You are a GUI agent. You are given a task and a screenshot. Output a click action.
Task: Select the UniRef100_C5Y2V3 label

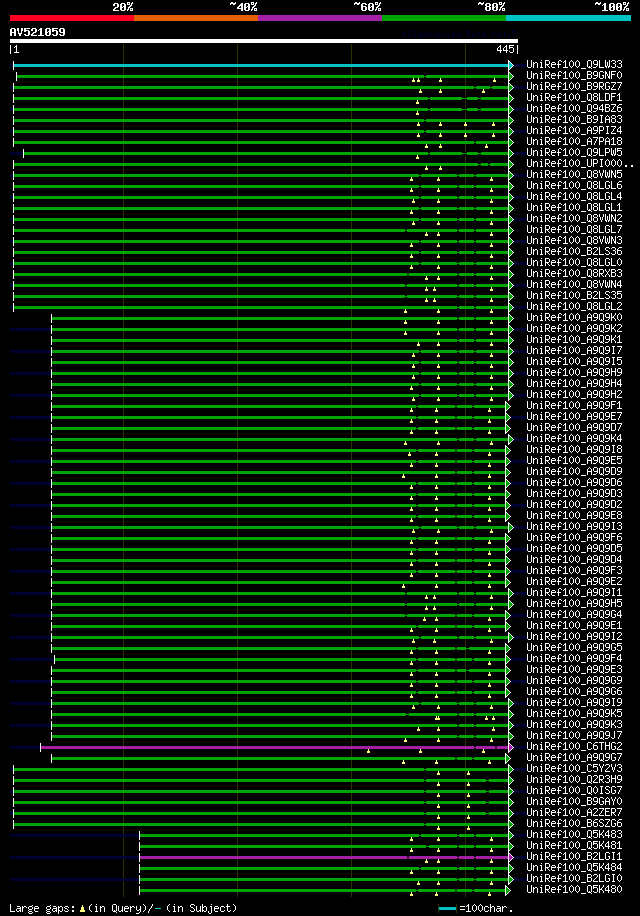574,768
